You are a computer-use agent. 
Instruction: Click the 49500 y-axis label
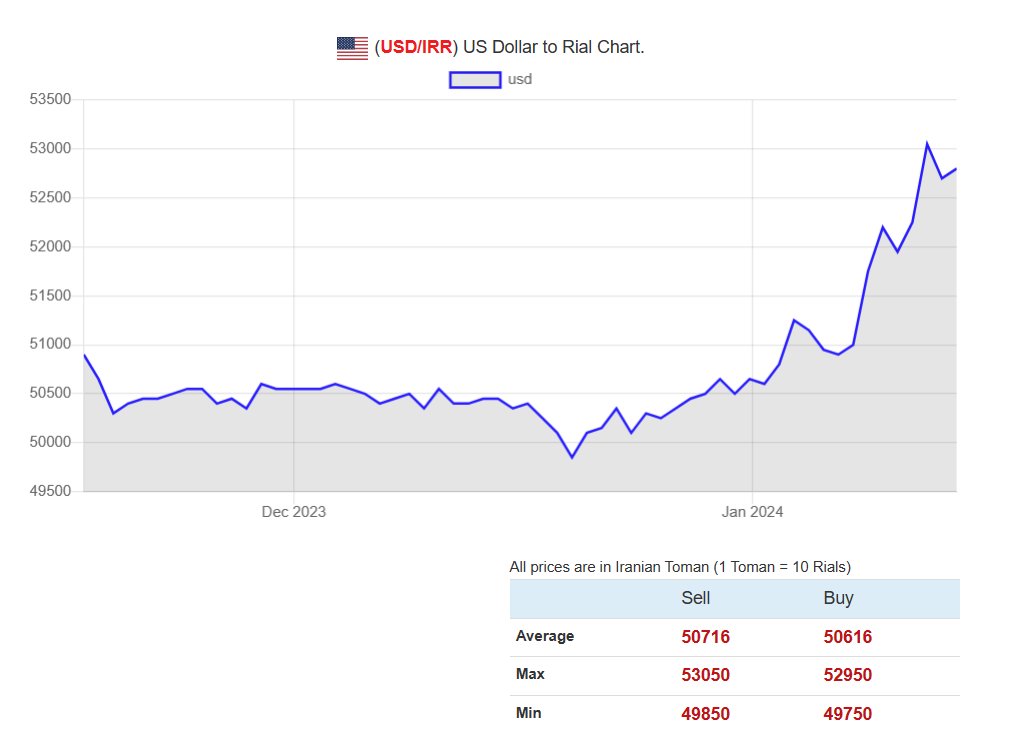pyautogui.click(x=50, y=491)
